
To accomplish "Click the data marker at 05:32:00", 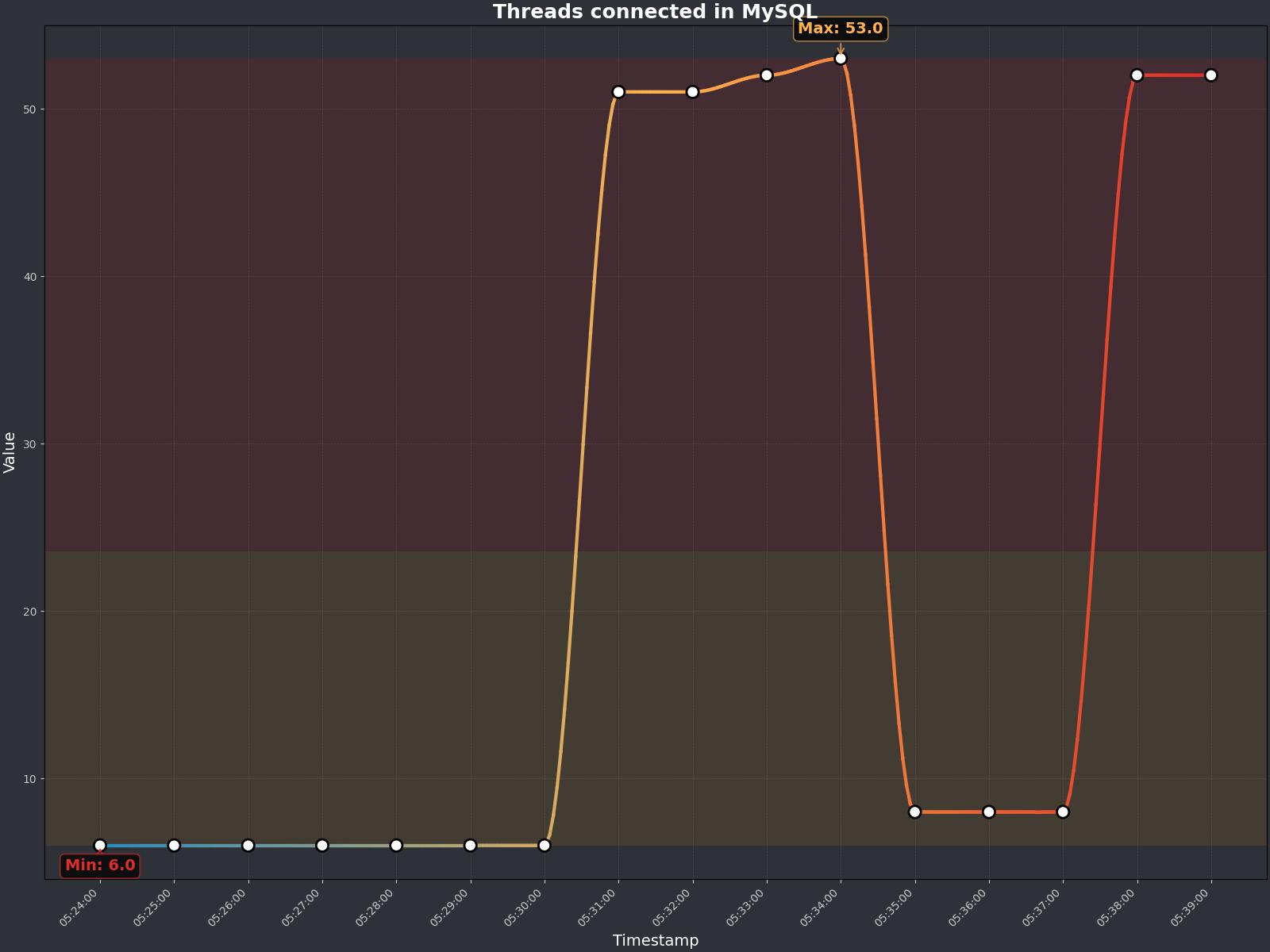I will click(x=692, y=92).
